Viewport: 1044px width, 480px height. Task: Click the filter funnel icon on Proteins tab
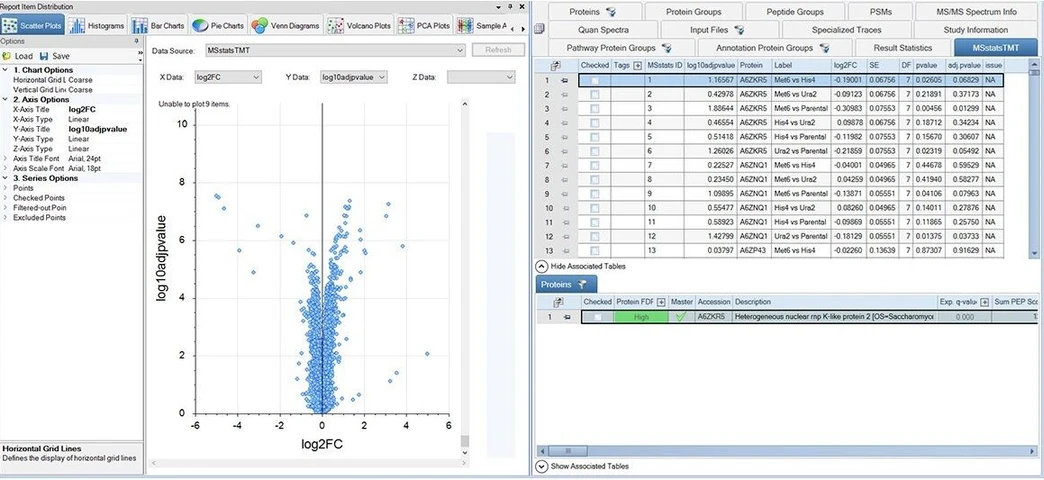coord(611,12)
